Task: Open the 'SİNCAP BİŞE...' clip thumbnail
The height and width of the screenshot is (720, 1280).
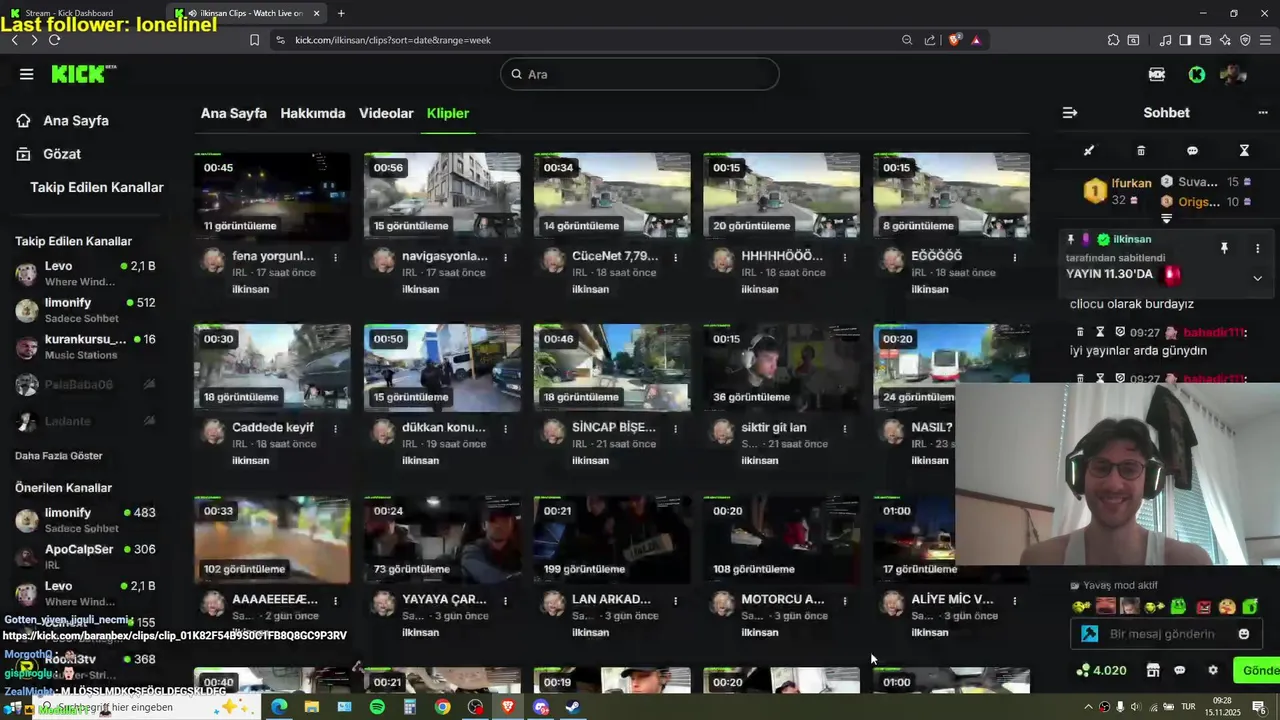Action: point(612,368)
